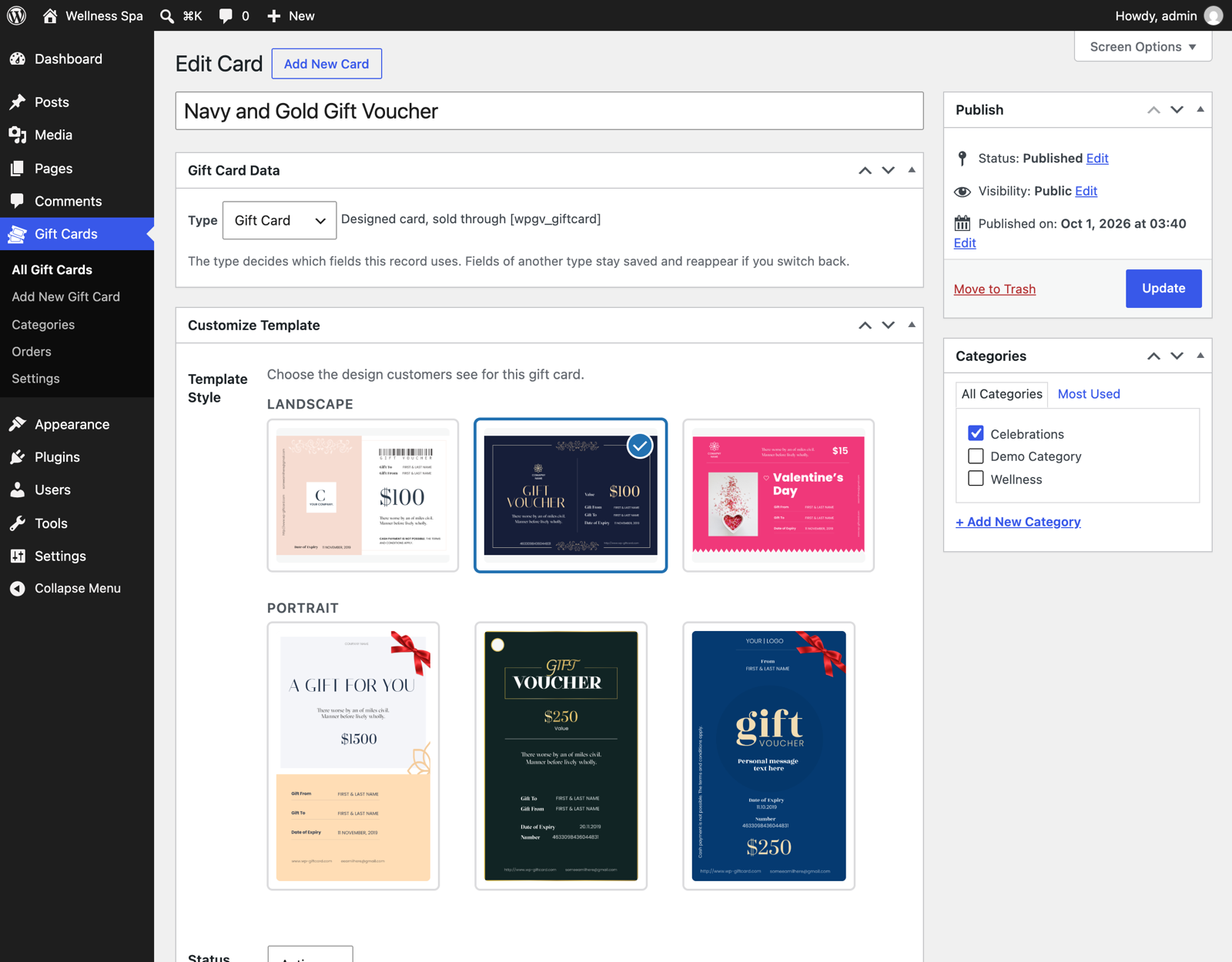The image size is (1232, 962).
Task: Select the All Categories tab
Action: click(1002, 394)
